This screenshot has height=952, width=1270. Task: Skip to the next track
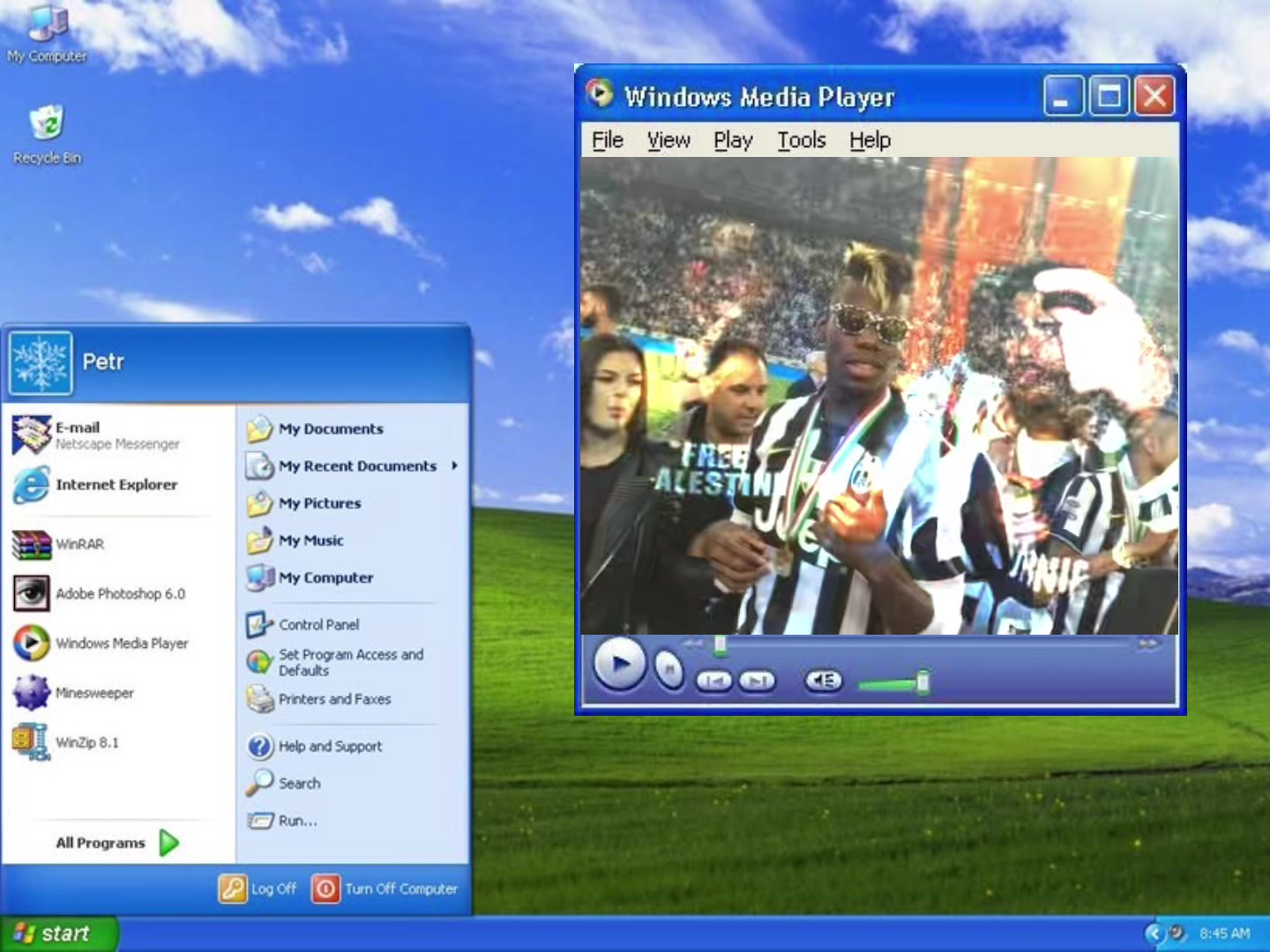[x=757, y=681]
